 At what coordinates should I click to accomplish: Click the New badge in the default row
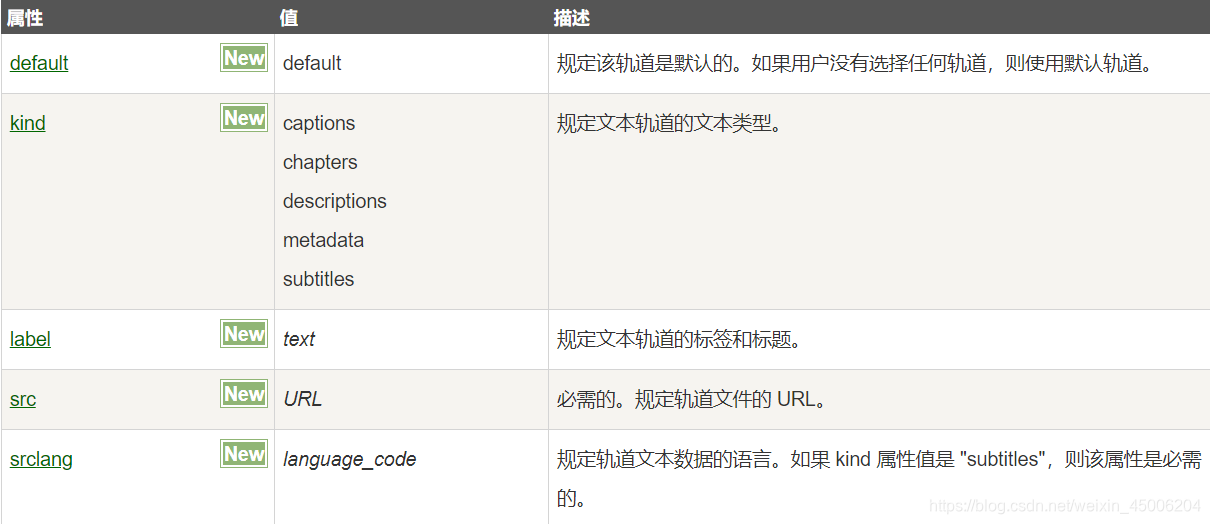[x=244, y=58]
